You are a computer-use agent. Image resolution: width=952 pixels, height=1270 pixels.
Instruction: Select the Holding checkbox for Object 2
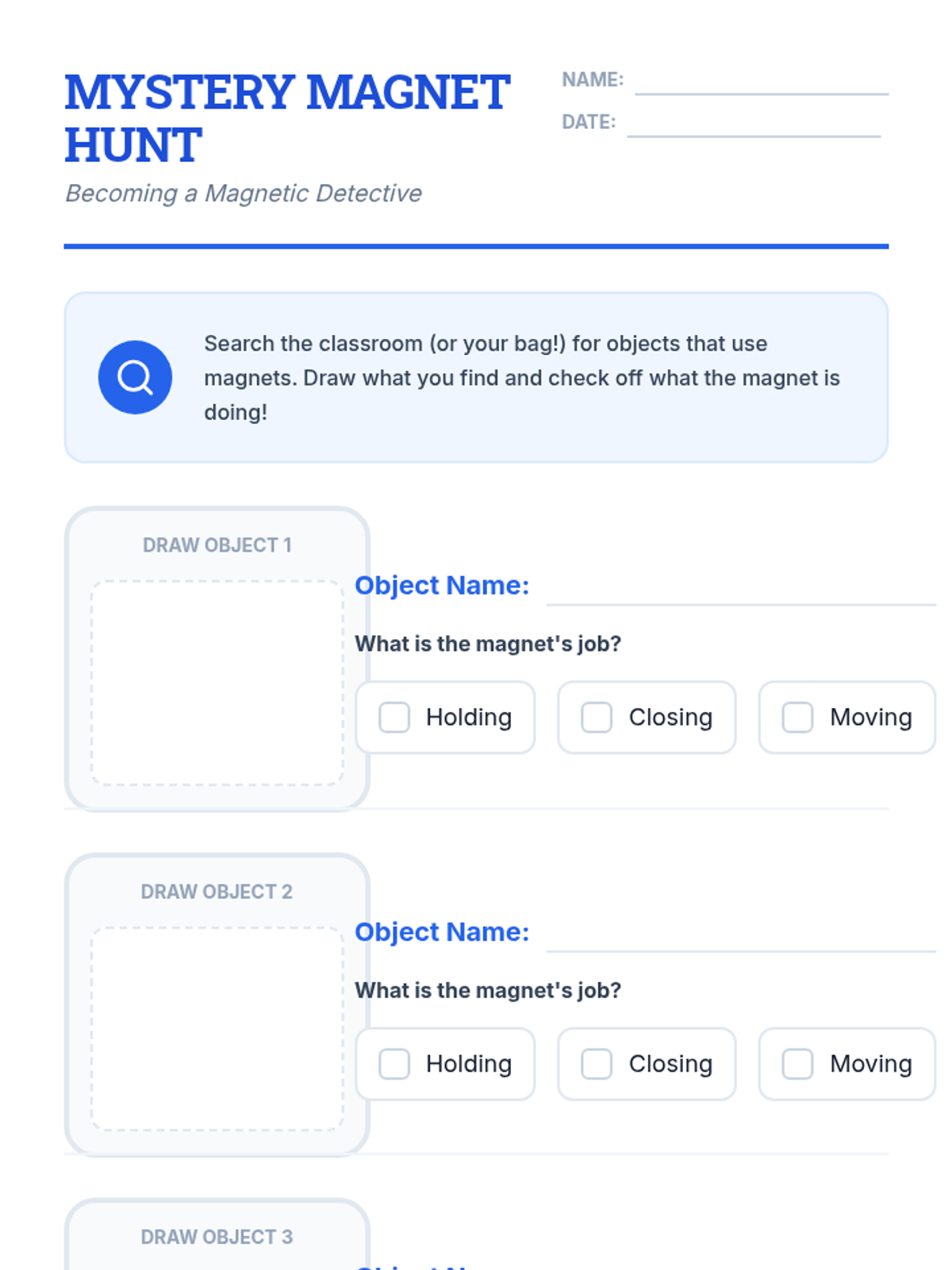coord(394,1064)
